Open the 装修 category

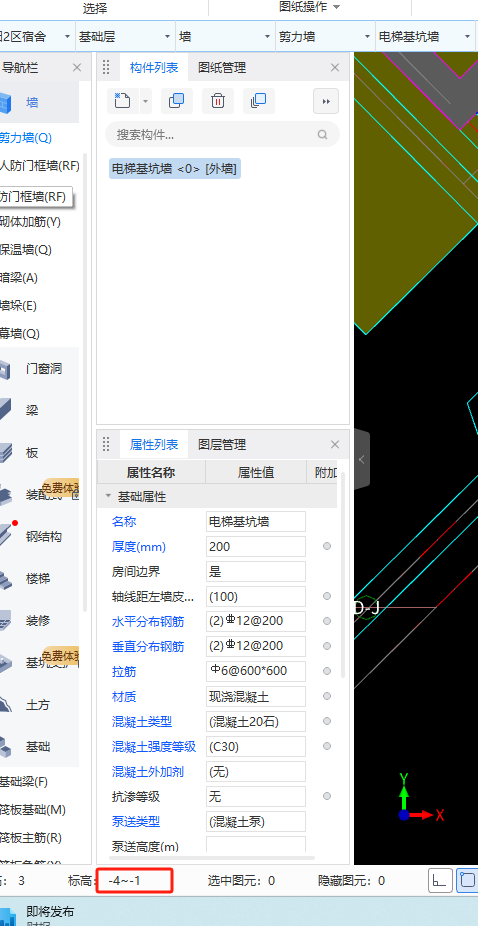coord(39,621)
